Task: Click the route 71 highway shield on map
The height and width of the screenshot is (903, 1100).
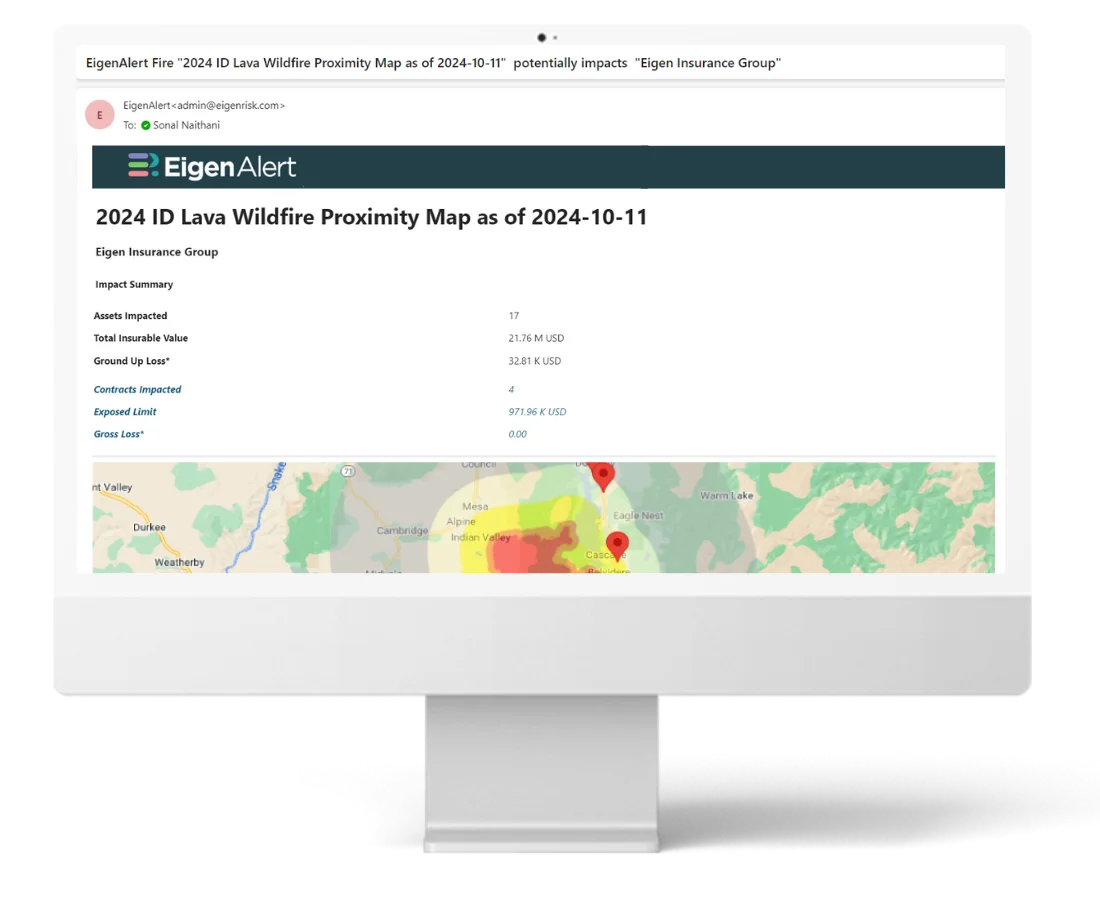Action: (348, 471)
